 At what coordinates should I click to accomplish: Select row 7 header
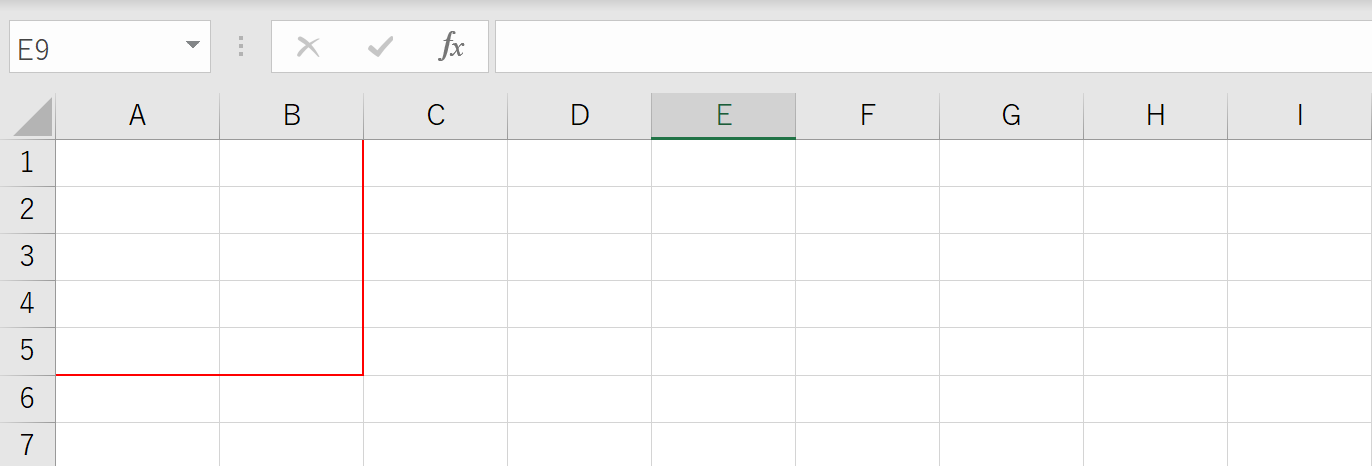[27, 444]
